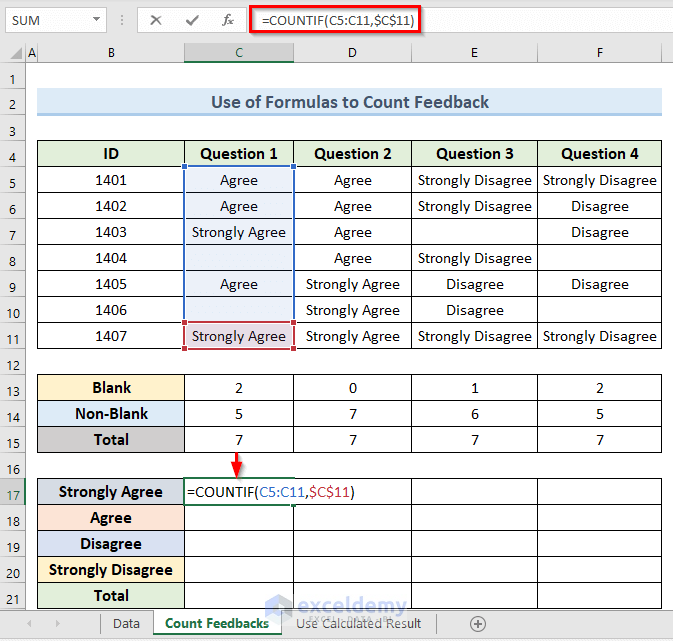Go to previous sheet tab arrow
Image resolution: width=673 pixels, height=641 pixels.
pyautogui.click(x=29, y=623)
